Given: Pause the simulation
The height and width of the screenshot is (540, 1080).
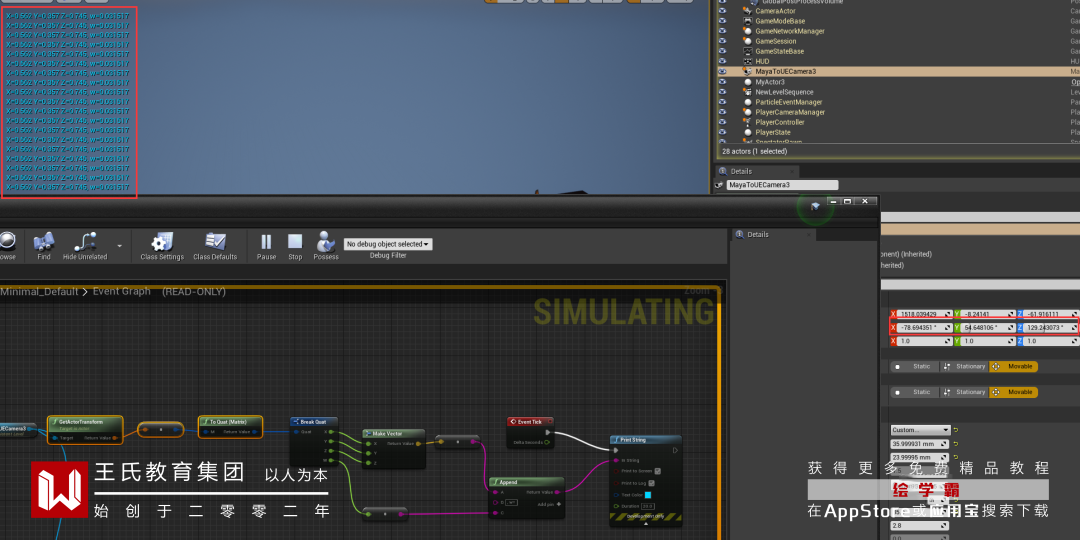Looking at the screenshot, I should [266, 246].
